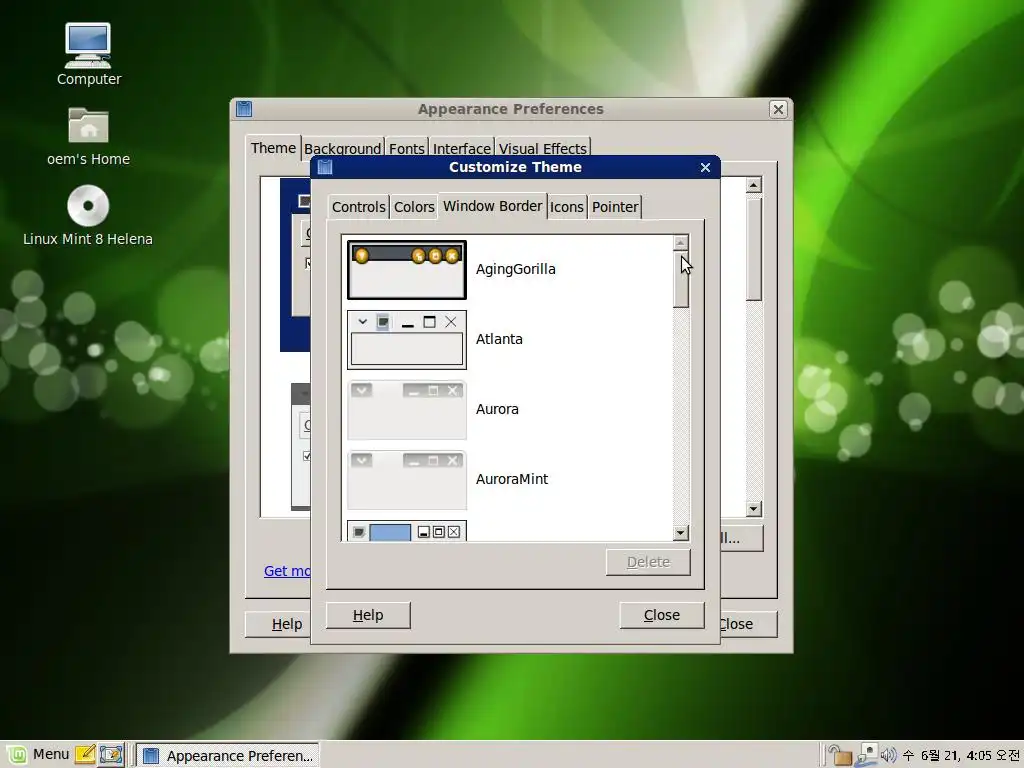Viewport: 1024px width, 768px height.
Task: Click Appearance Preferences theme list scroll down arrow
Action: tap(754, 509)
